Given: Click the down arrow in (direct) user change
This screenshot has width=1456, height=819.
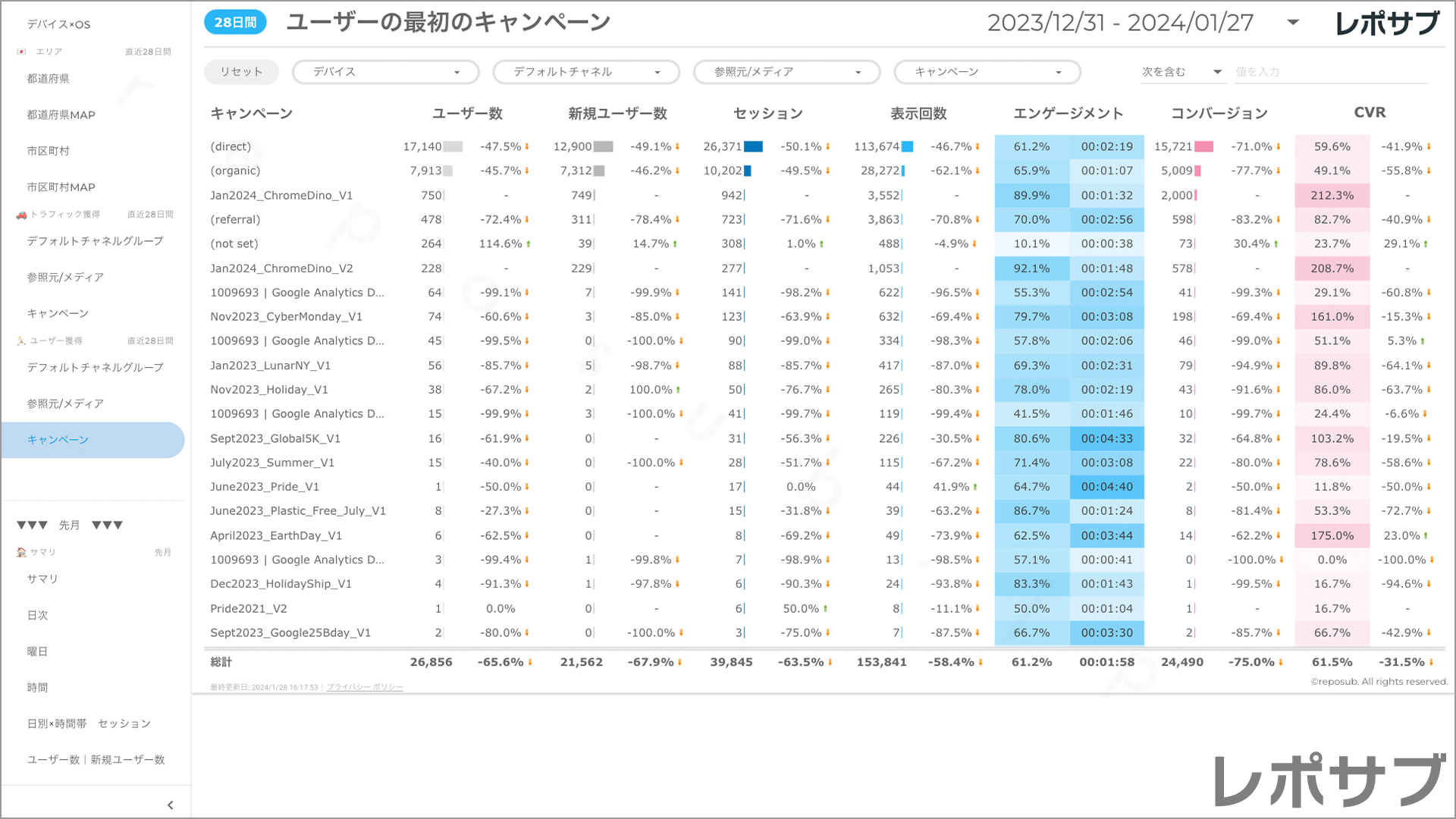Looking at the screenshot, I should 527,147.
